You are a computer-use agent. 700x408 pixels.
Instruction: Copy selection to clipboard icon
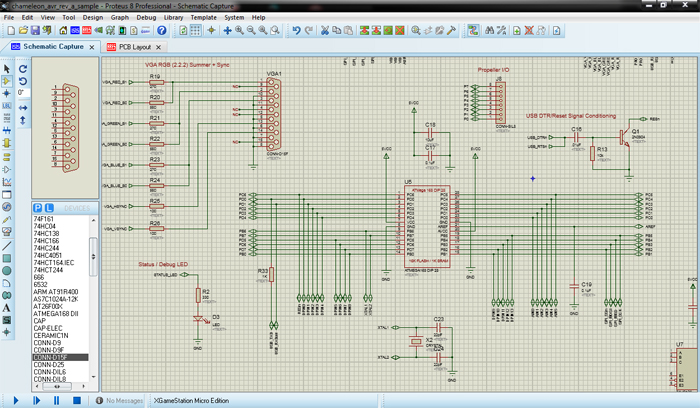(336, 30)
